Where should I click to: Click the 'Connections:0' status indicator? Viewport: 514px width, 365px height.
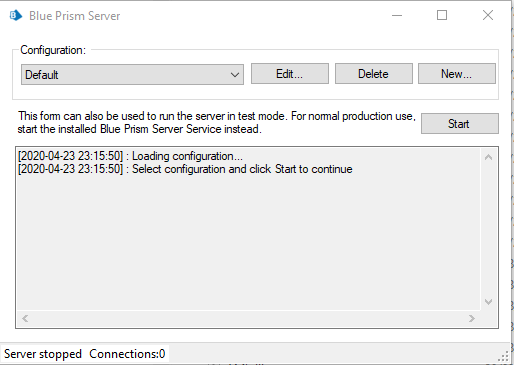(x=127, y=354)
